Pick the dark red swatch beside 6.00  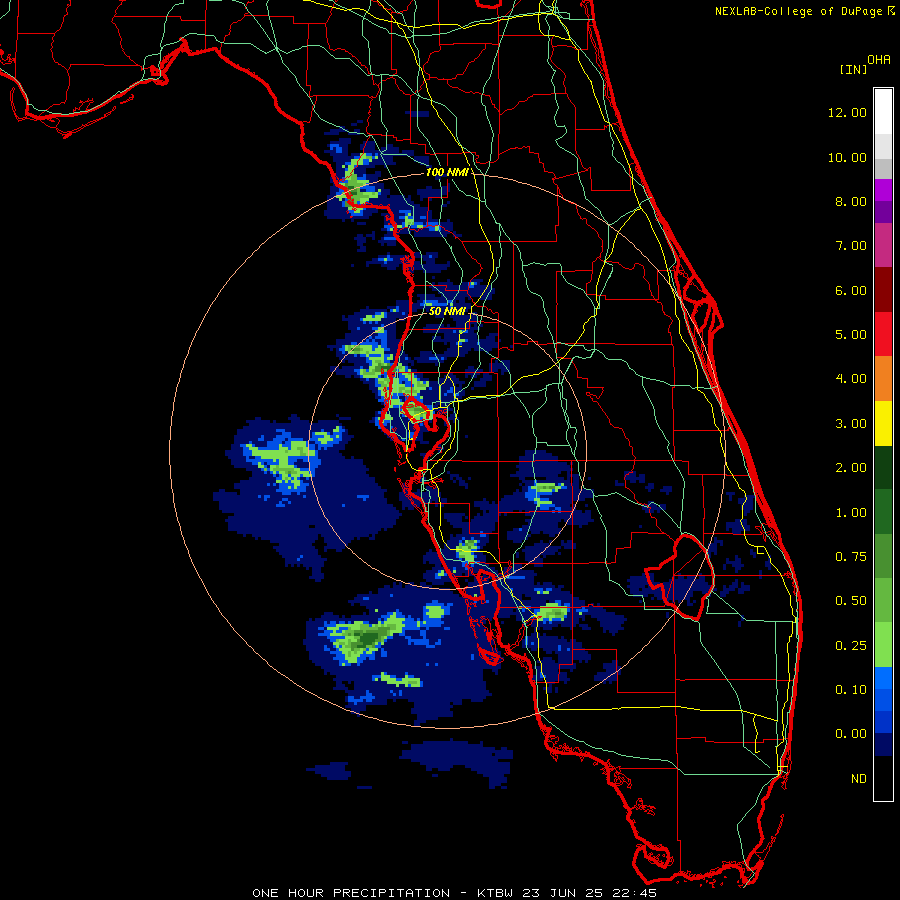883,290
